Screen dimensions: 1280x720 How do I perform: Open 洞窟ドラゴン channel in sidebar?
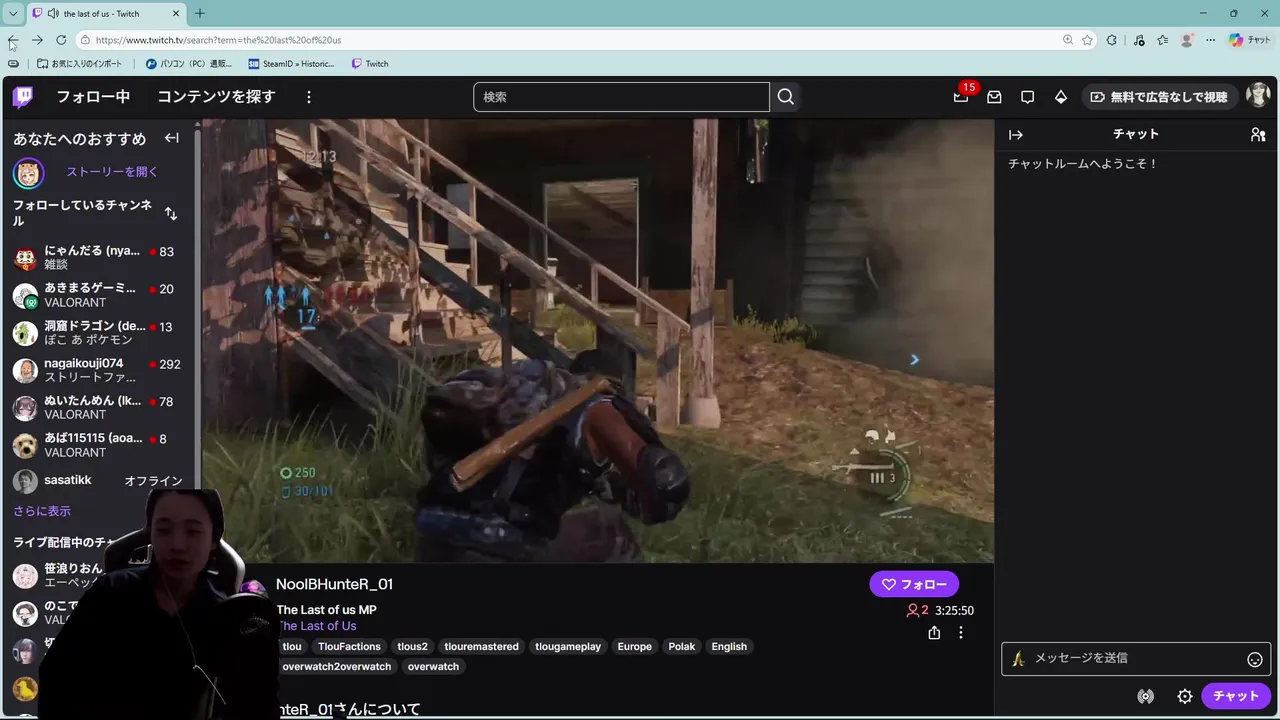(96, 333)
